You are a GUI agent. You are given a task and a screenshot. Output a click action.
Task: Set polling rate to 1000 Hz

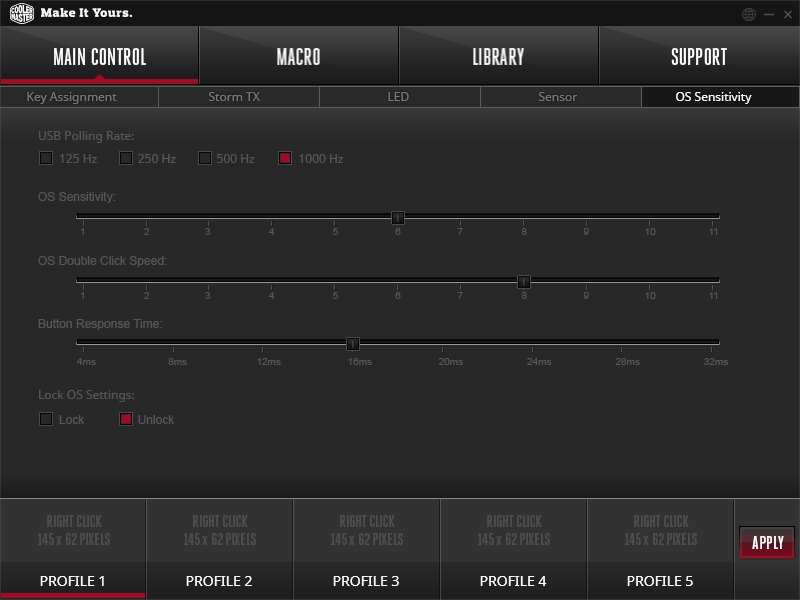[285, 158]
